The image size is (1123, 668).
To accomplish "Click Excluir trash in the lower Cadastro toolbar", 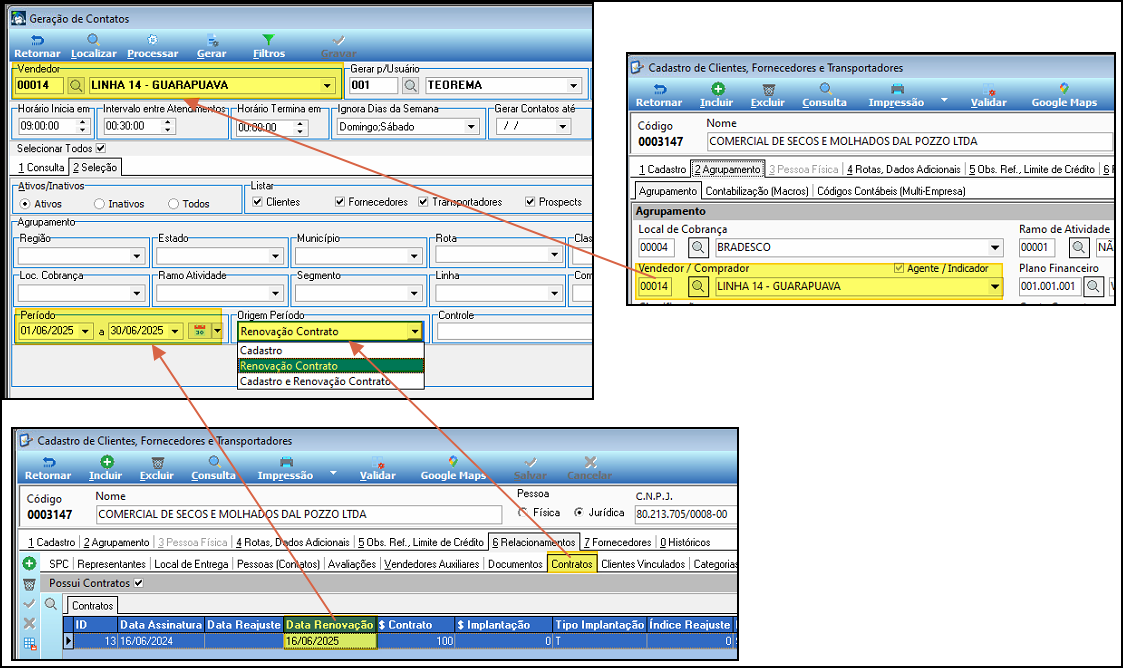I will (157, 468).
